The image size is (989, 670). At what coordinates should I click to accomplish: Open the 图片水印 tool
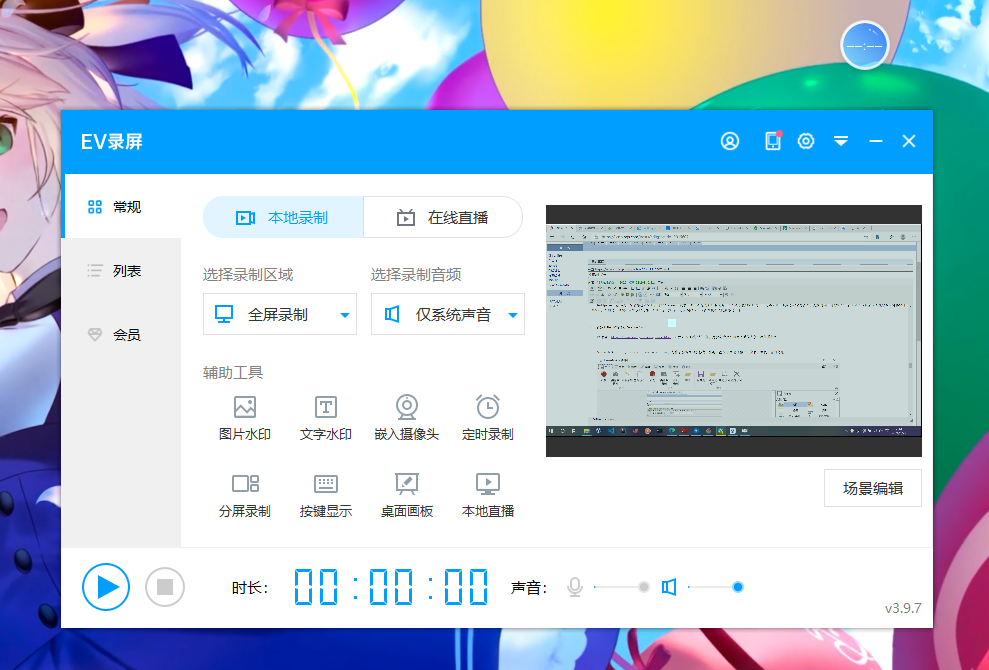pyautogui.click(x=245, y=418)
